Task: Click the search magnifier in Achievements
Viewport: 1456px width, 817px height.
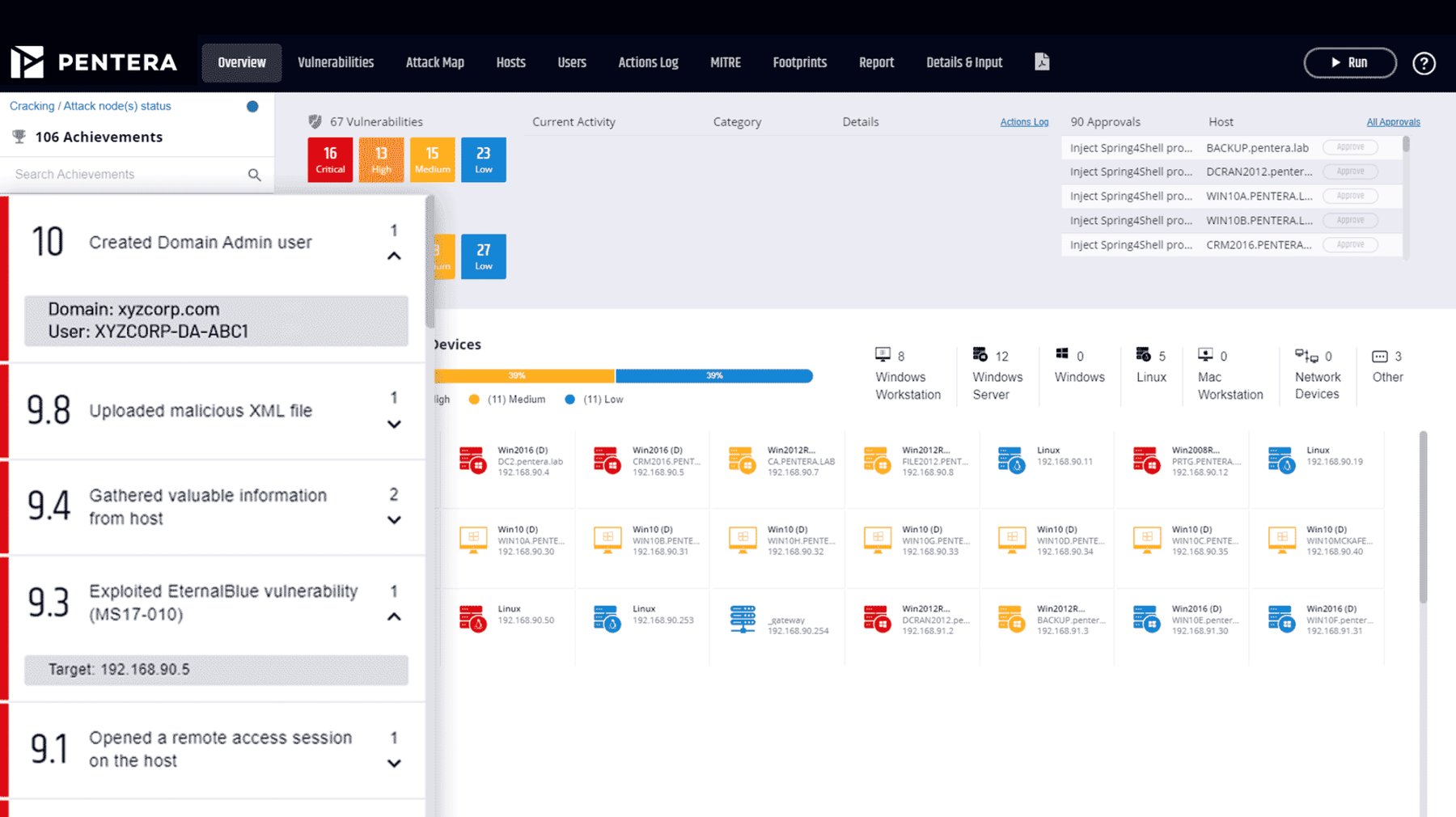Action: pyautogui.click(x=255, y=175)
